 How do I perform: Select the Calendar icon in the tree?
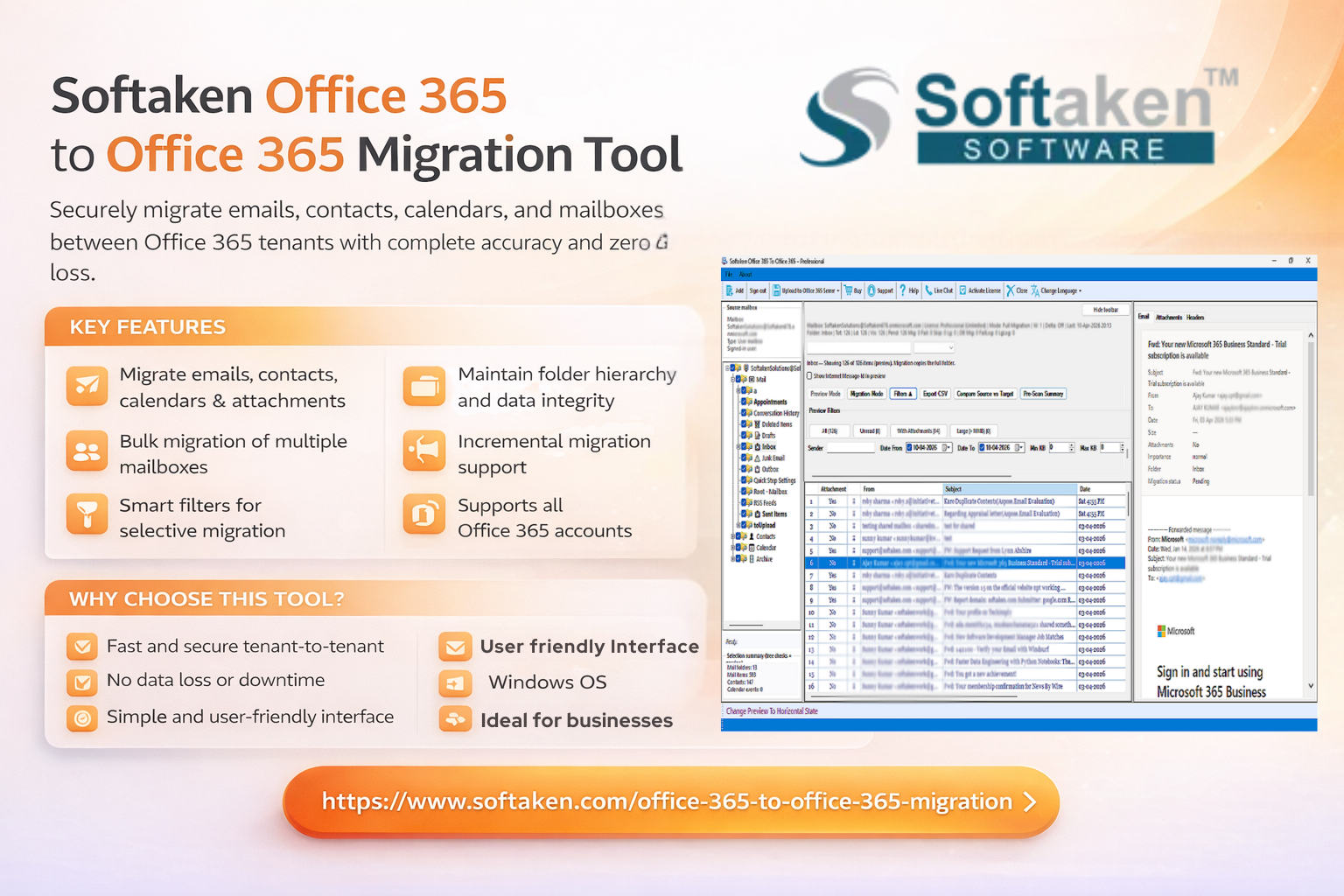click(x=752, y=548)
